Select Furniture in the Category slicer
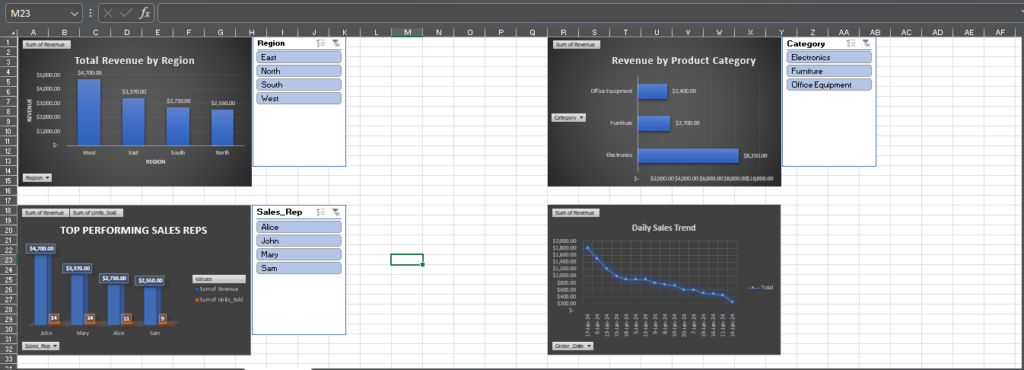This screenshot has width=1024, height=370. [829, 71]
